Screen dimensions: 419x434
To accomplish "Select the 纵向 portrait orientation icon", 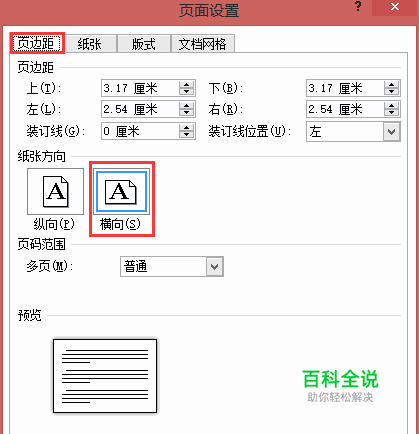I will [55, 191].
